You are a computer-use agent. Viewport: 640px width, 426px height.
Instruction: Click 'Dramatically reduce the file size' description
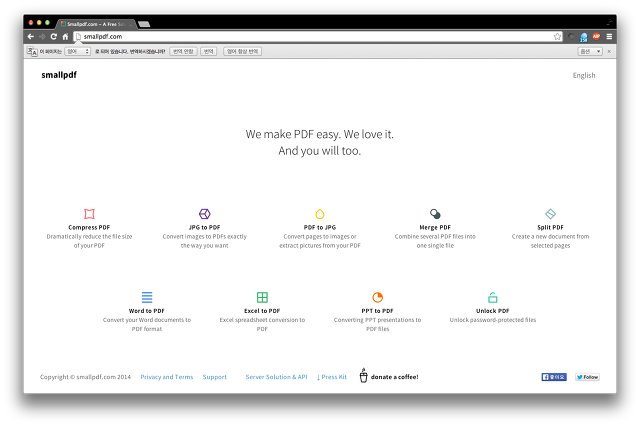tap(89, 237)
